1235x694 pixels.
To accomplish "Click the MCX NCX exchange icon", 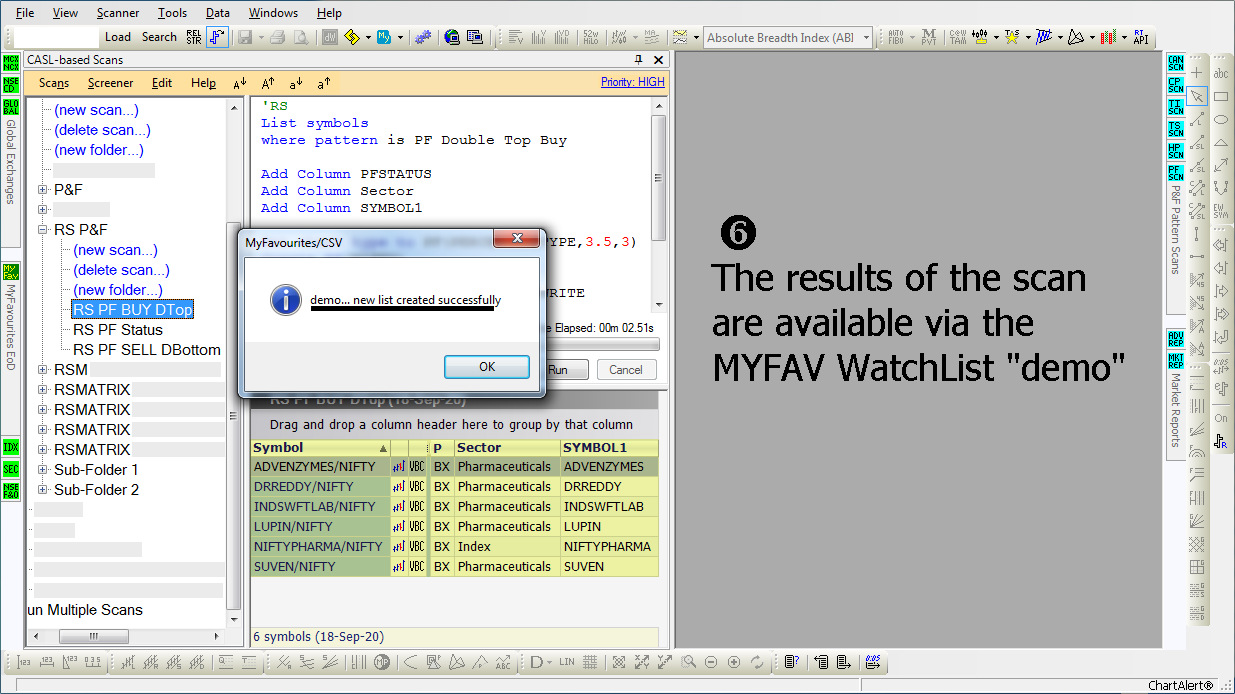I will click(11, 63).
